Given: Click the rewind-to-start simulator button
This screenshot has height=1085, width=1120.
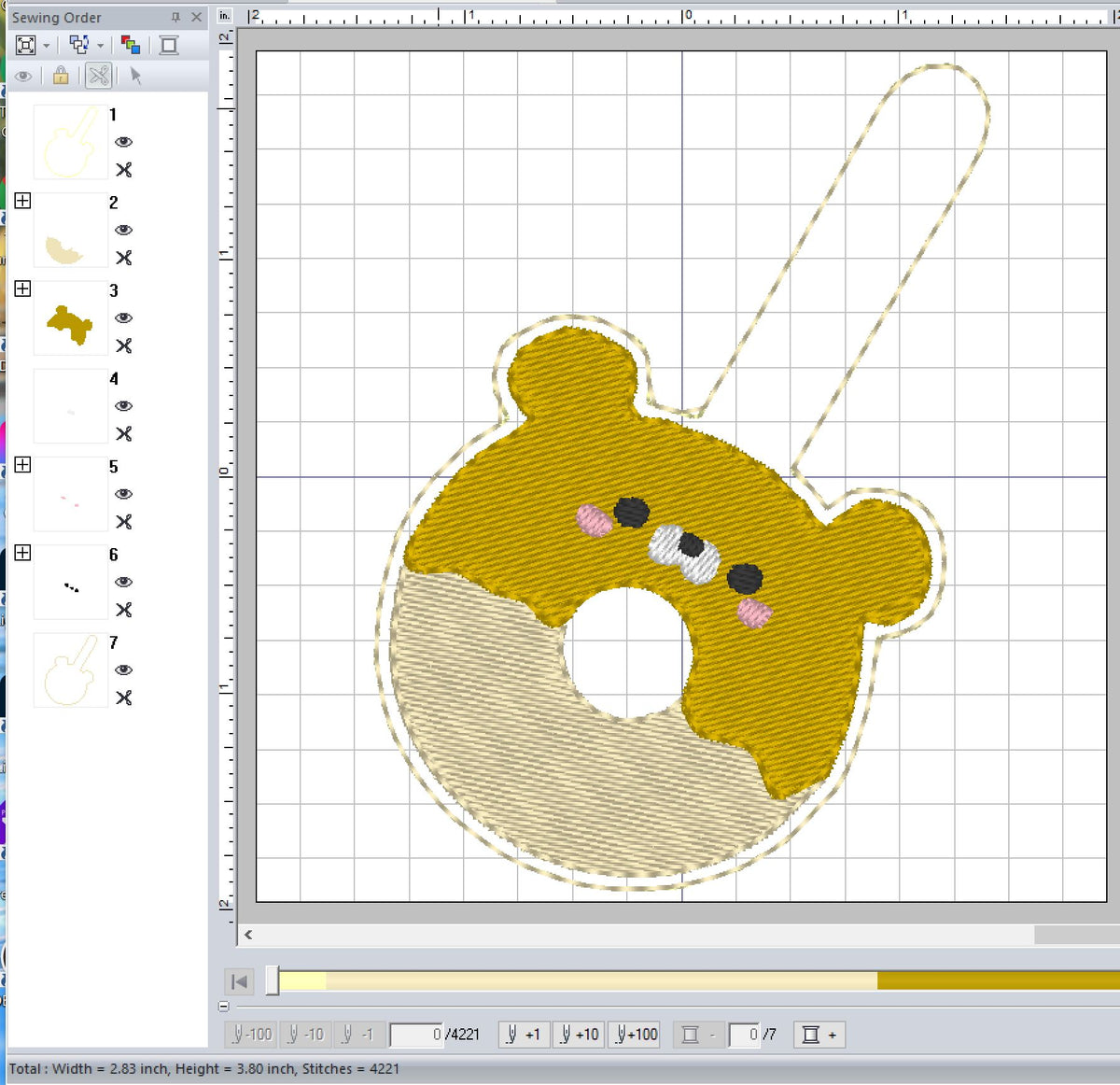Looking at the screenshot, I should 238,981.
